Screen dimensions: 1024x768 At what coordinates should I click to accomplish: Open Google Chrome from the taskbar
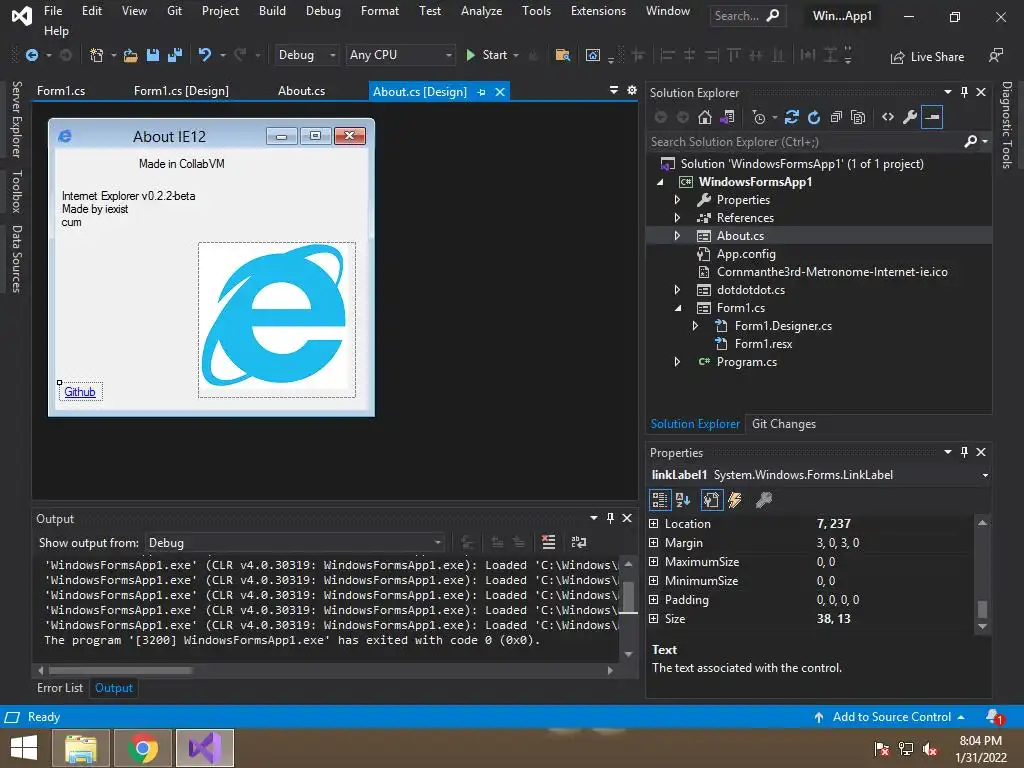[x=143, y=748]
